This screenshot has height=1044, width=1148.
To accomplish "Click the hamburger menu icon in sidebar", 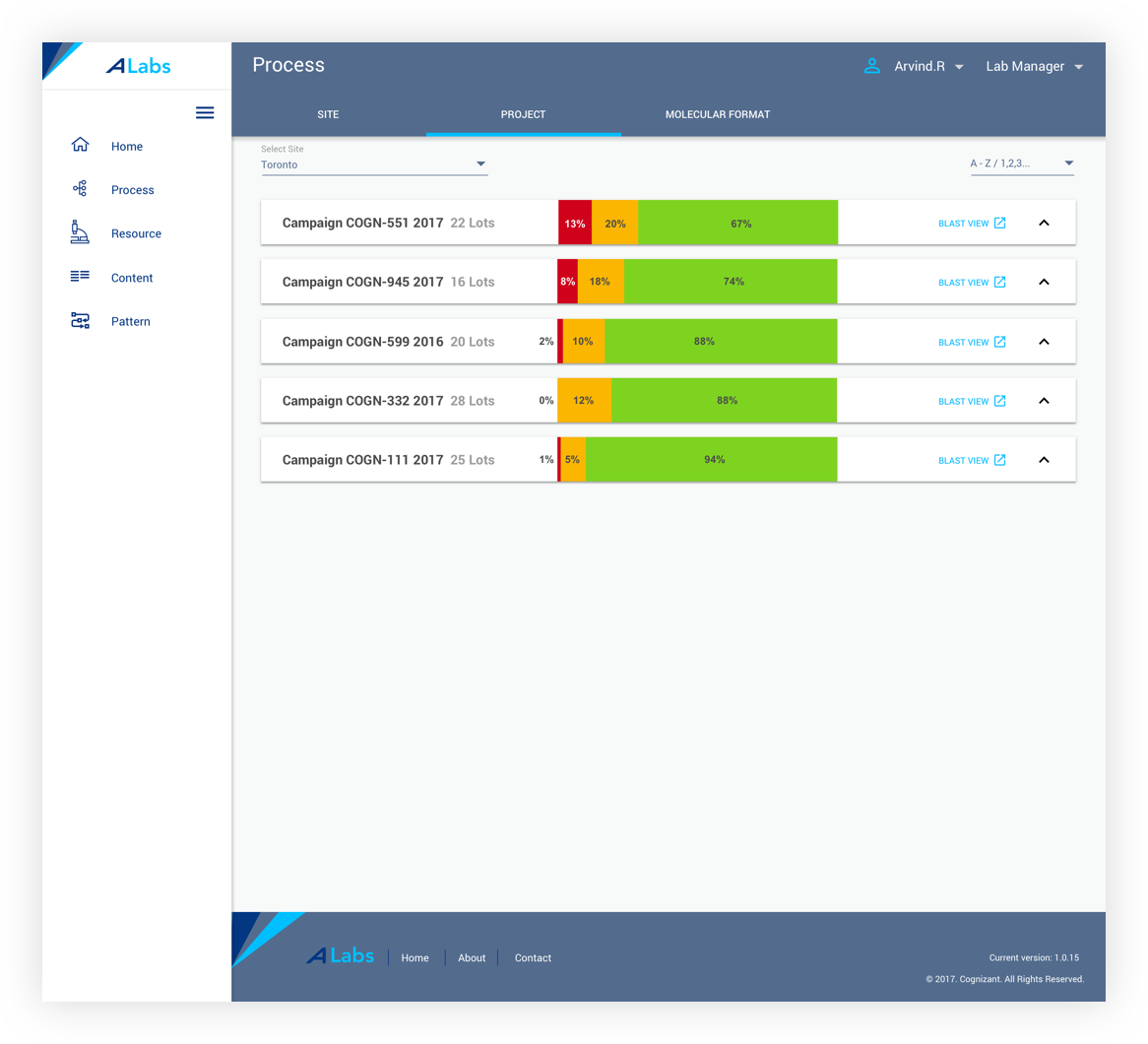I will pos(205,113).
